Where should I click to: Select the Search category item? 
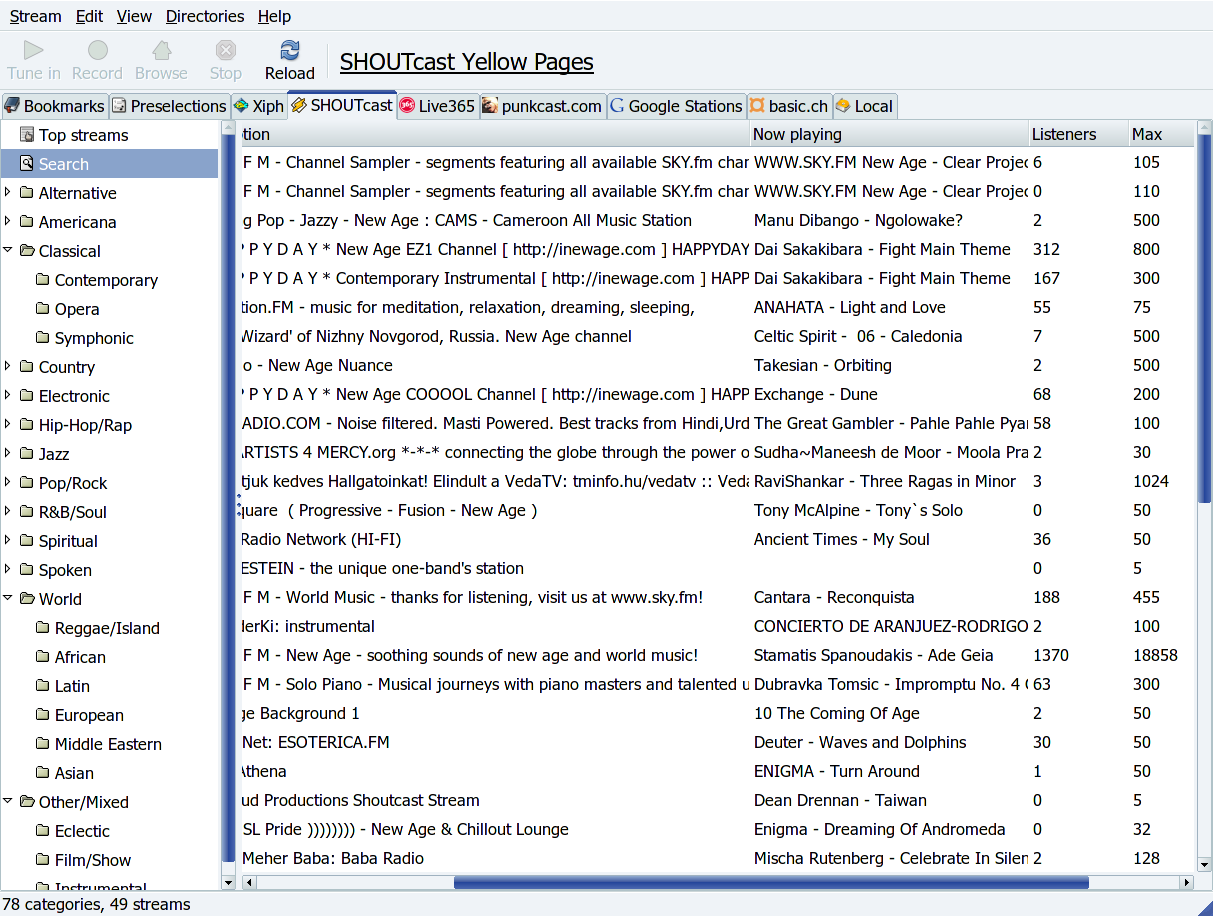(109, 164)
